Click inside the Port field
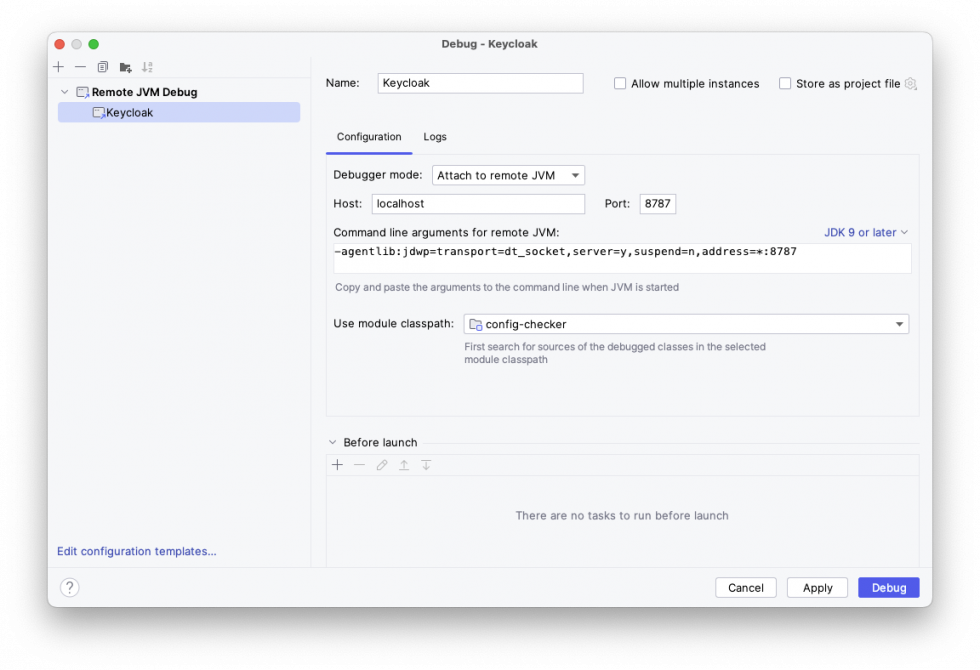 (x=657, y=204)
